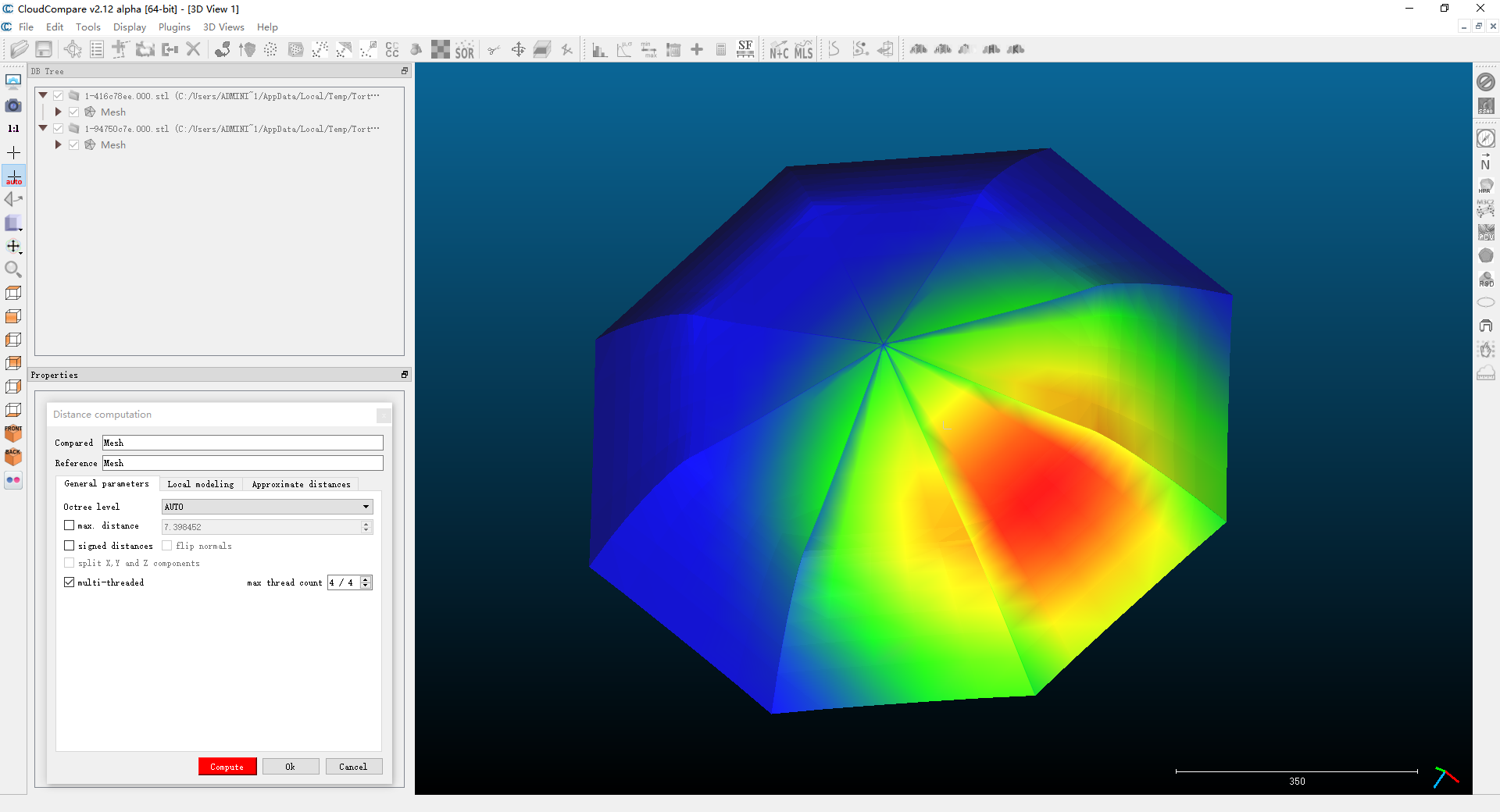Click the histogram icon in toolbar
Screen dimensions: 1500x812
tap(599, 50)
